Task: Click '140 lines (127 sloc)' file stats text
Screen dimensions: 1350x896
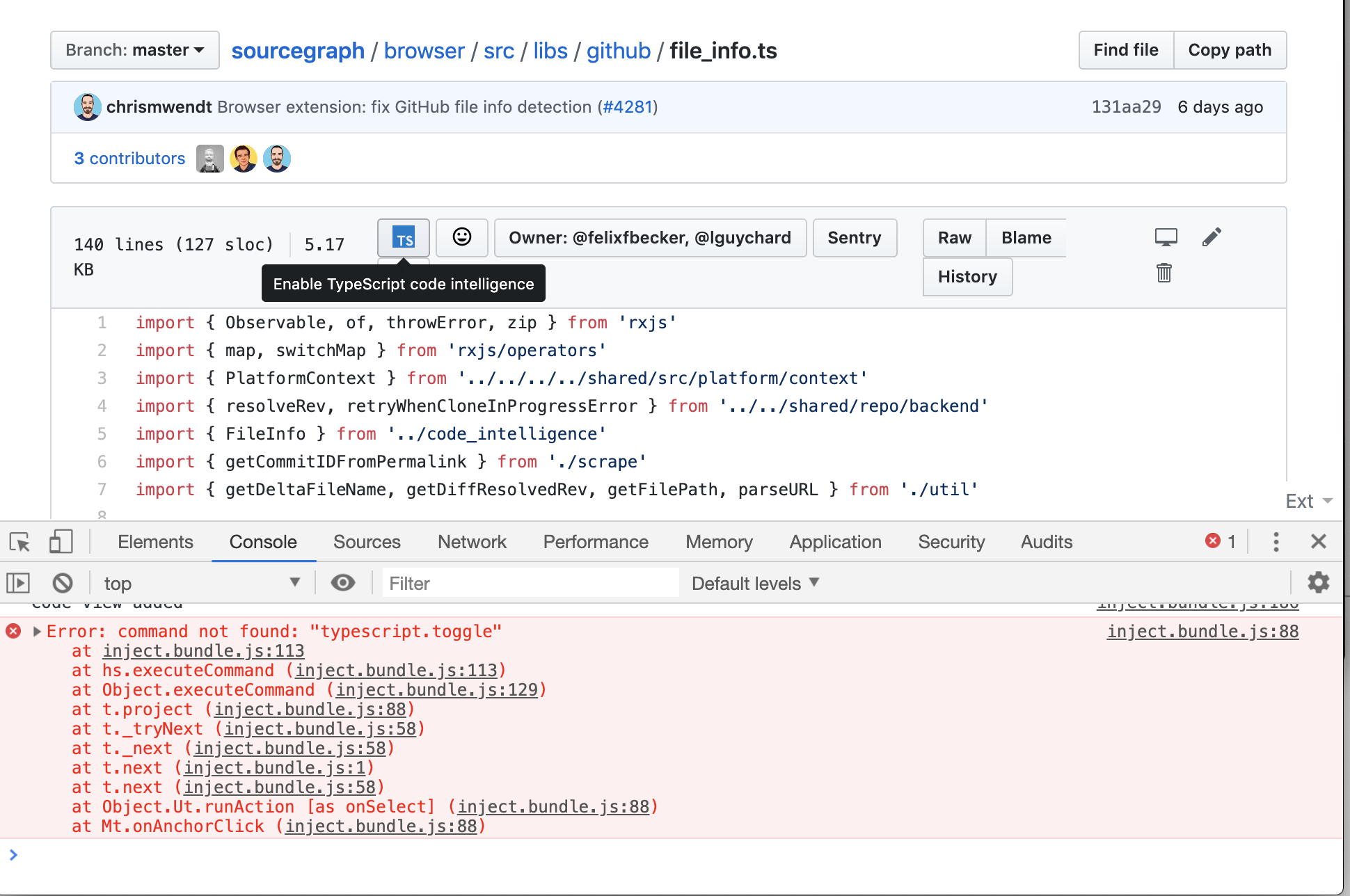Action: pos(174,245)
